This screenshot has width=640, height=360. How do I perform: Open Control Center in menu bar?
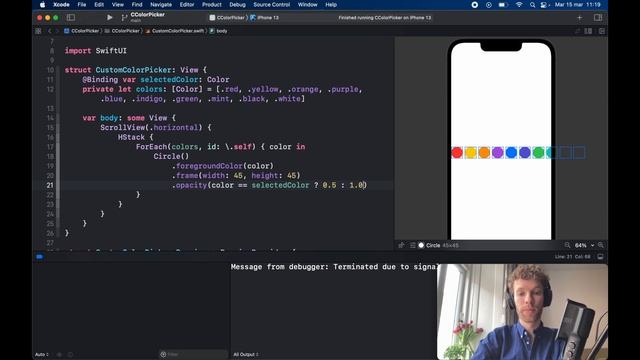point(544,5)
